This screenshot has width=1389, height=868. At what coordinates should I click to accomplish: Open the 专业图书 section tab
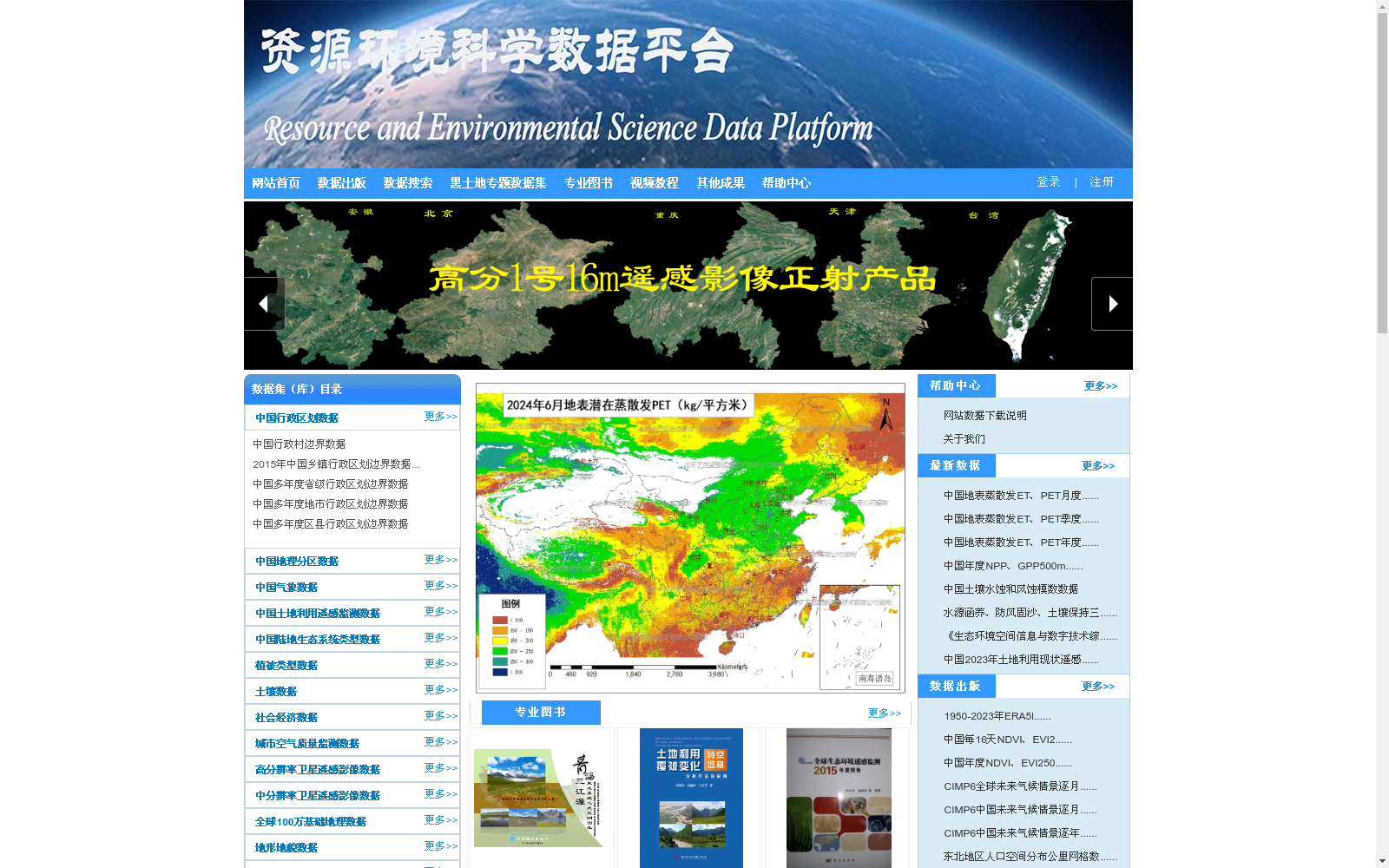(541, 713)
